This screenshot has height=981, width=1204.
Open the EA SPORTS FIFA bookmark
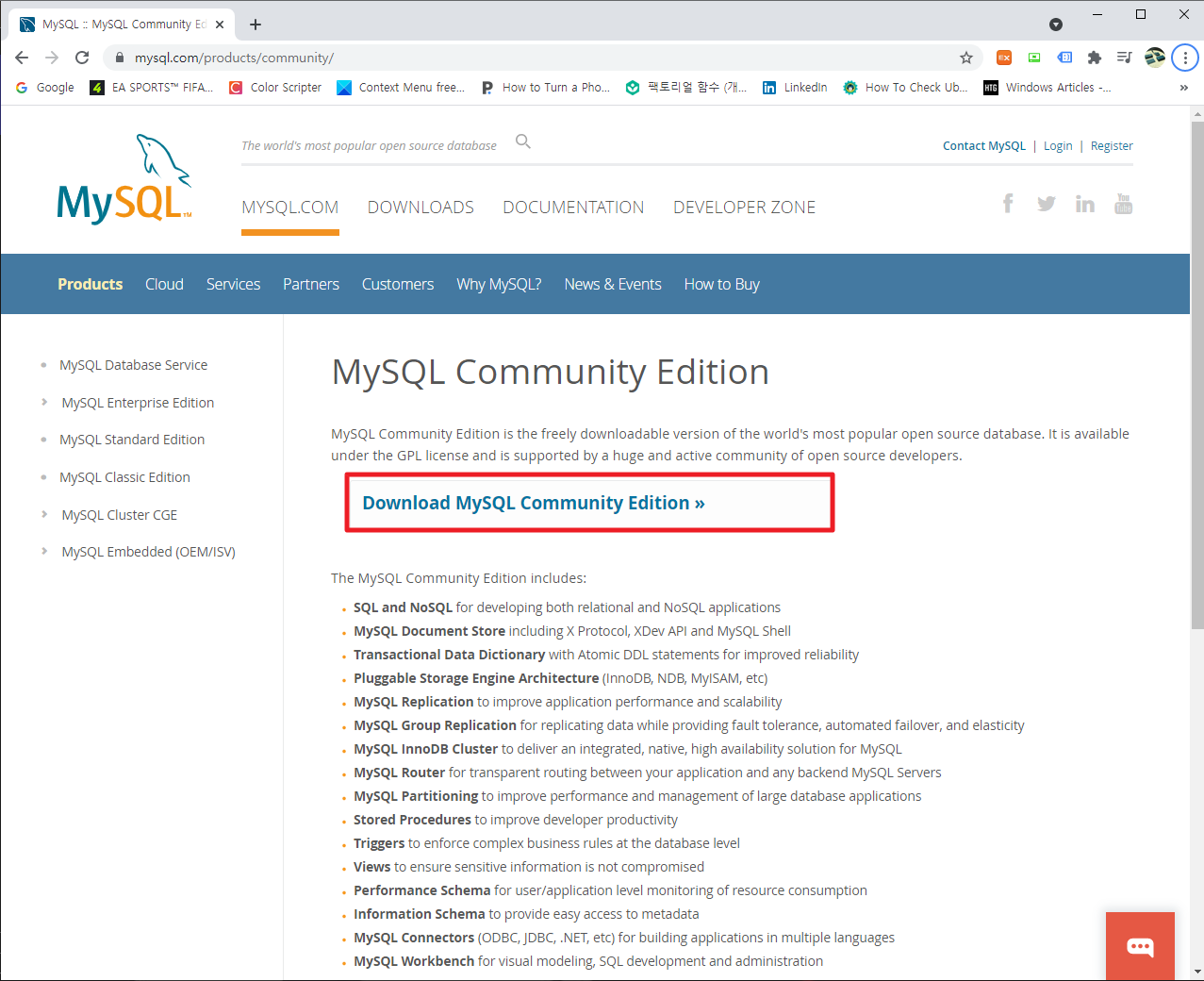coord(152,88)
